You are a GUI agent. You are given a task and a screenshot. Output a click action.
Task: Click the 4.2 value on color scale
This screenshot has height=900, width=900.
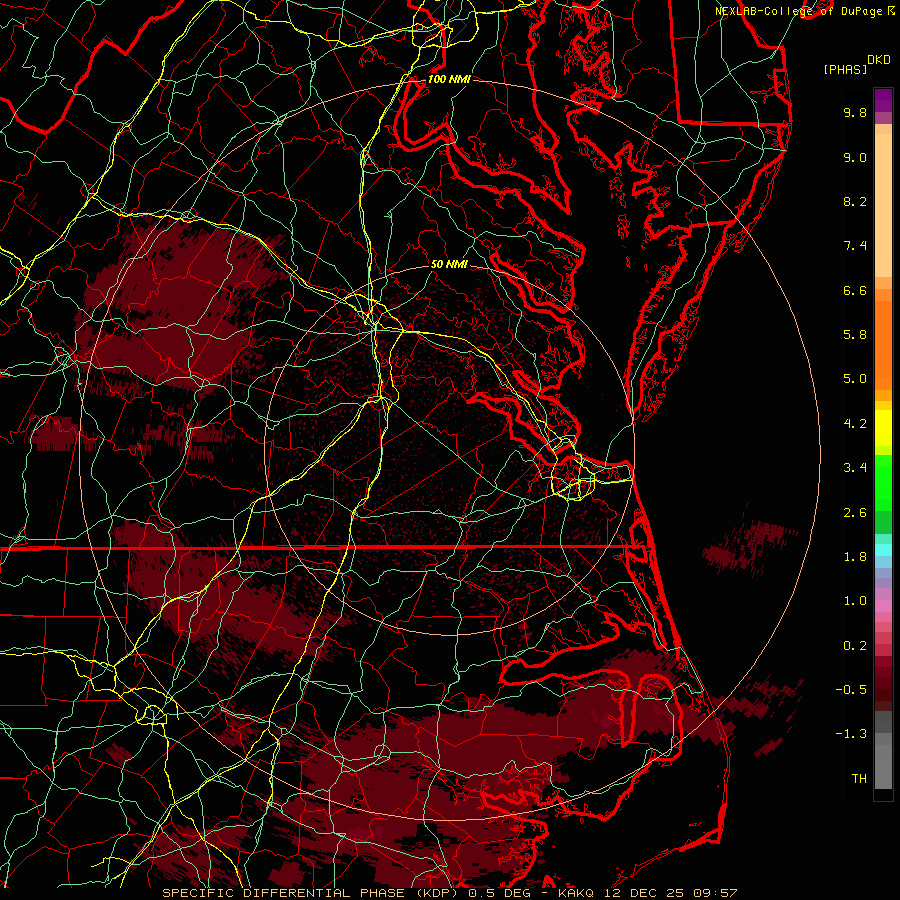pos(855,424)
